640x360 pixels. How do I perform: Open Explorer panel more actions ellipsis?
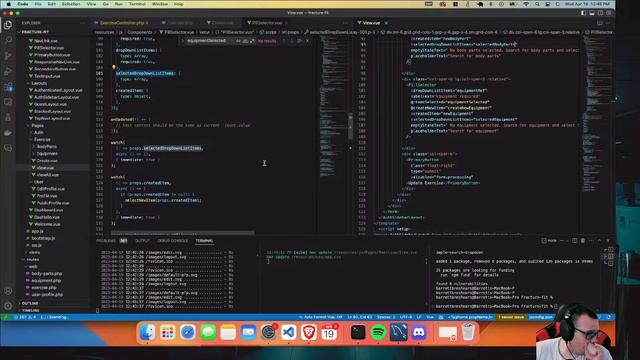pyautogui.click(x=82, y=23)
